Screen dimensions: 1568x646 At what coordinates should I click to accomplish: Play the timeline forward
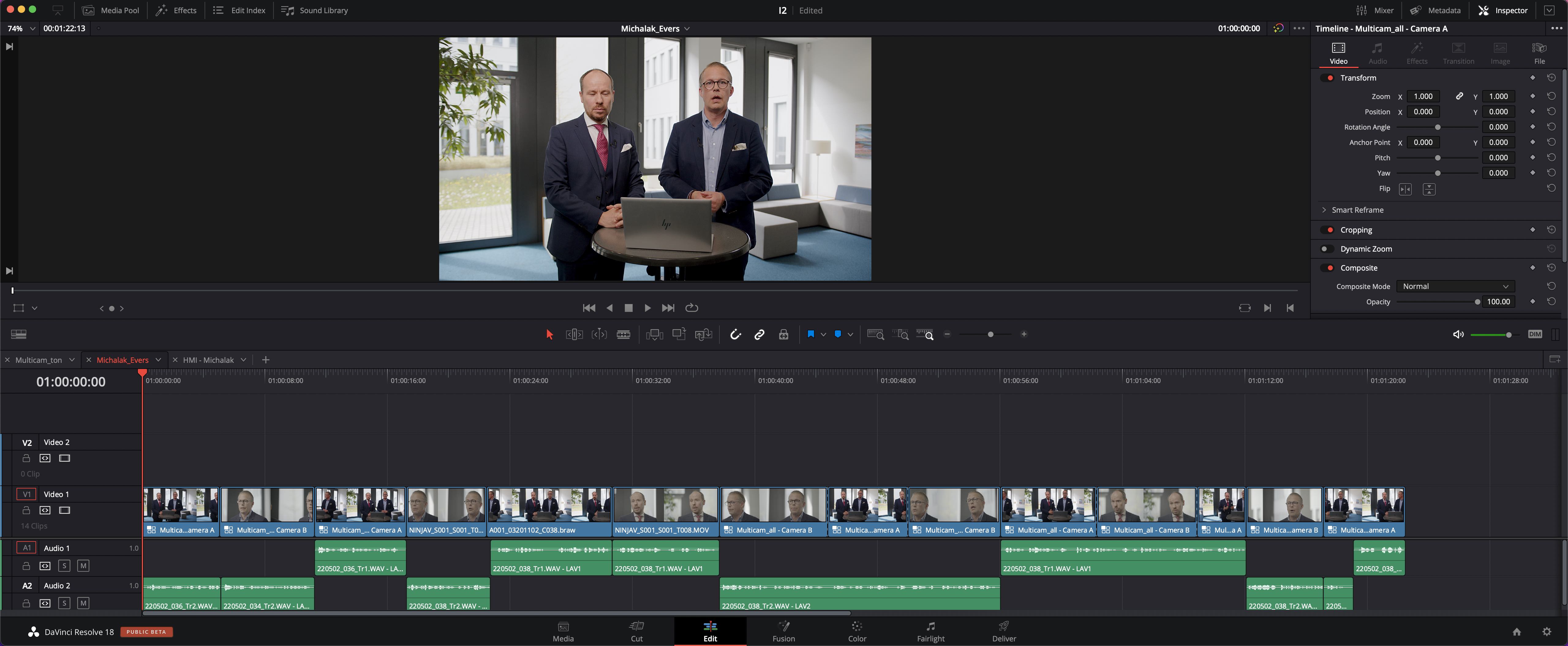pyautogui.click(x=648, y=308)
